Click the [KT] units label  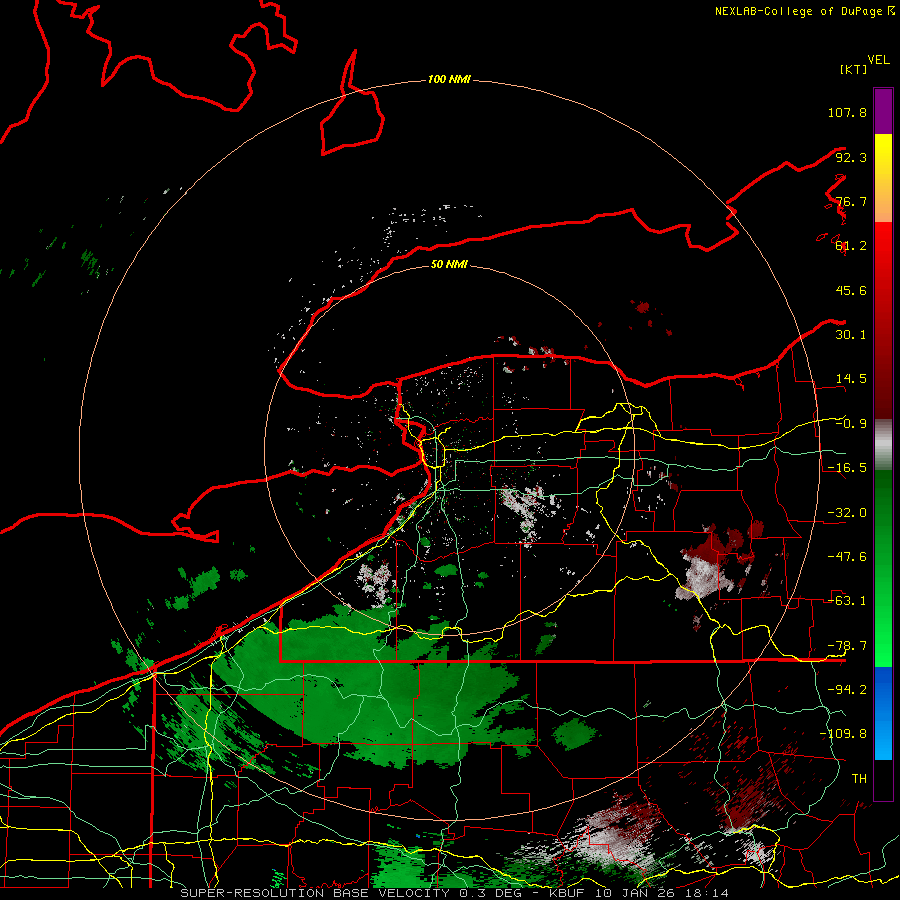[854, 70]
